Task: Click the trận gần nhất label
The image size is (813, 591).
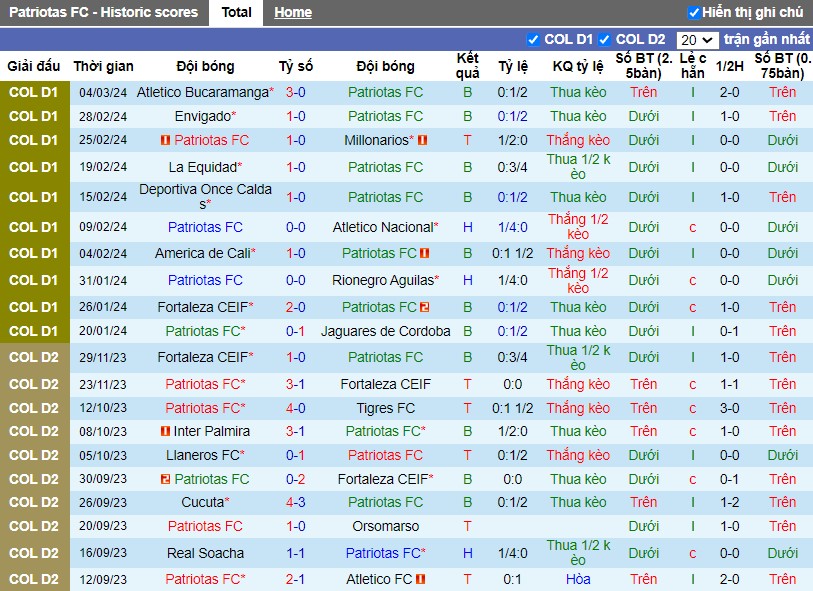Action: [x=766, y=39]
